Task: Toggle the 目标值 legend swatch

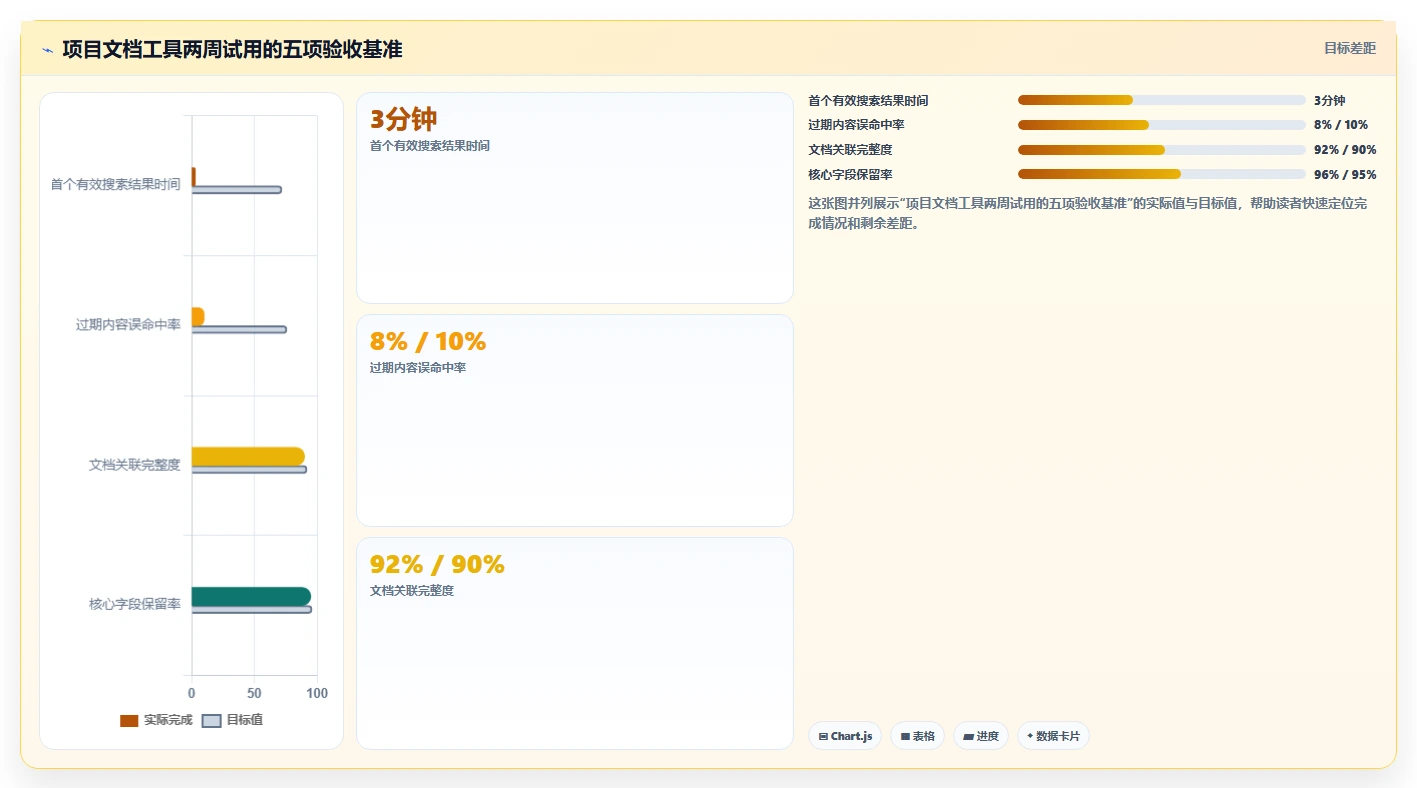Action: coord(212,721)
